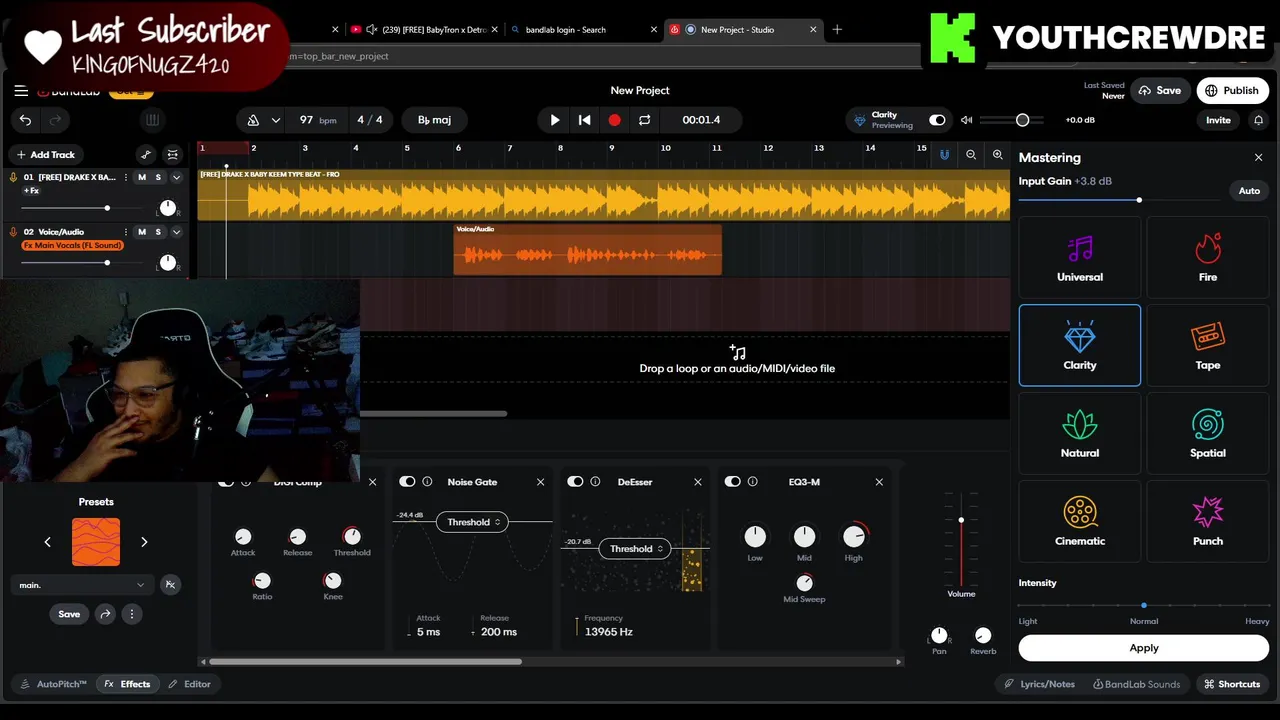Select the Natural mastering preset
Image resolution: width=1280 pixels, height=720 pixels.
[x=1080, y=434]
